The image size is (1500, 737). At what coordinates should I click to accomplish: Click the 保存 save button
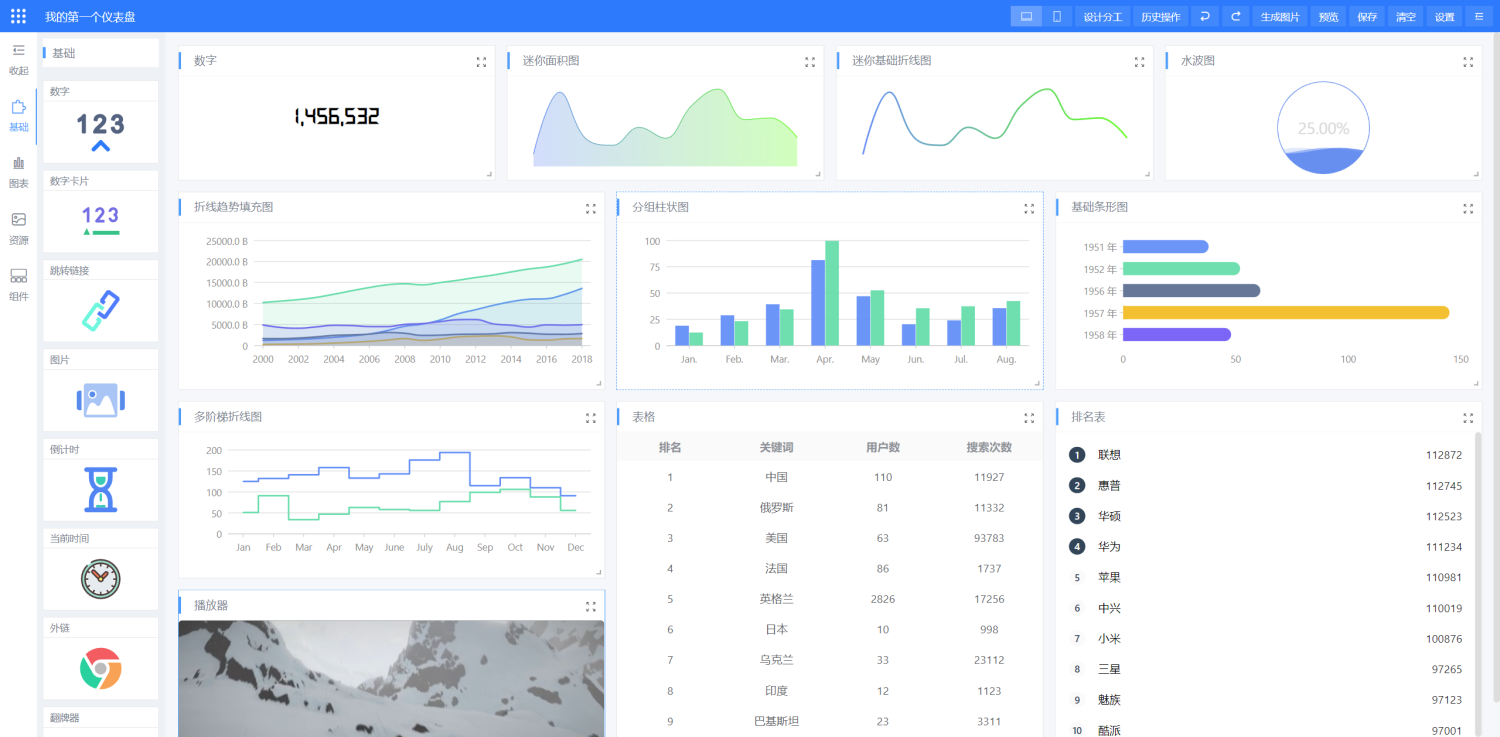pyautogui.click(x=1366, y=16)
